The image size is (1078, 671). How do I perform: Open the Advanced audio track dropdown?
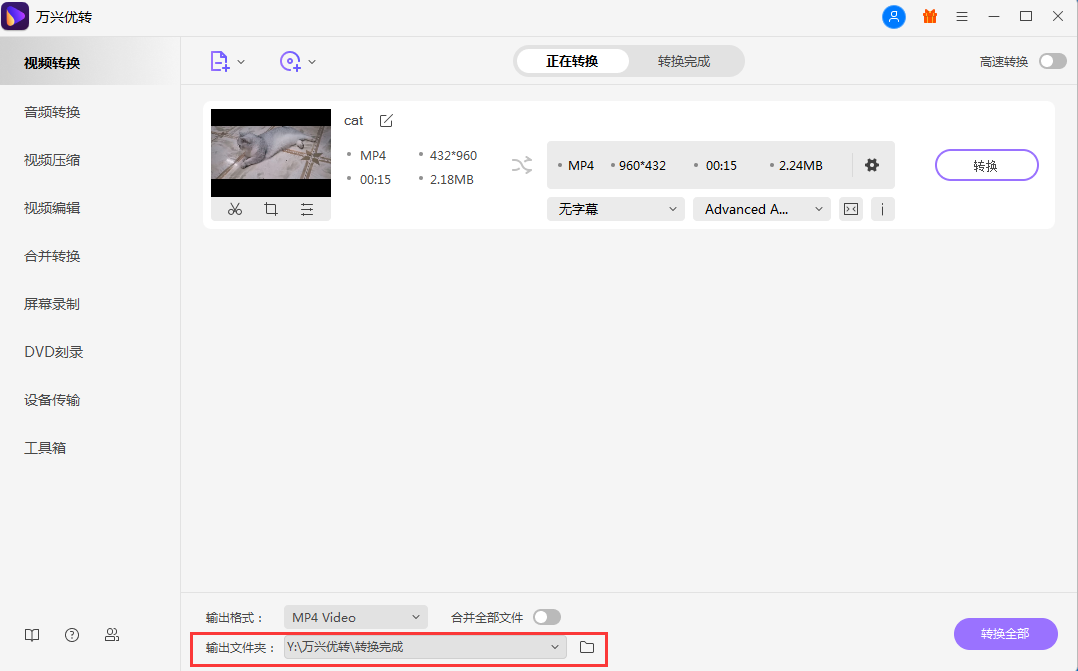coord(761,209)
